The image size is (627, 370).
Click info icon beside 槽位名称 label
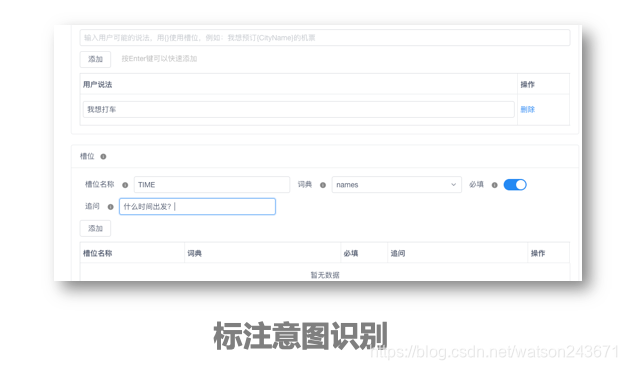point(125,185)
